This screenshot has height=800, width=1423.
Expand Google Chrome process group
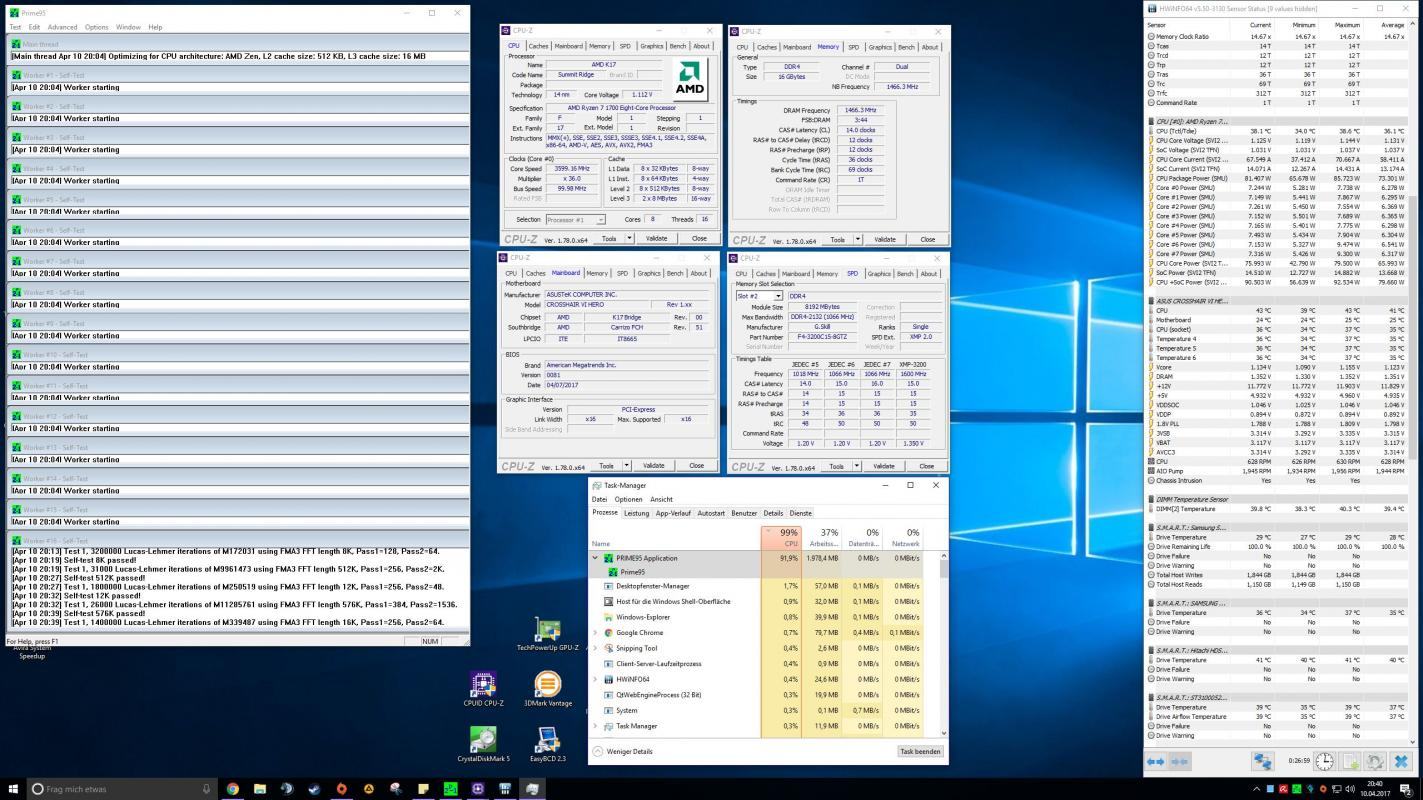coord(595,633)
